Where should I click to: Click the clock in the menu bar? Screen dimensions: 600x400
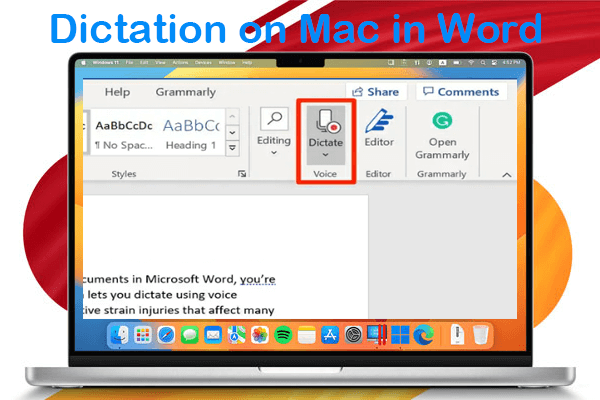[512, 62]
